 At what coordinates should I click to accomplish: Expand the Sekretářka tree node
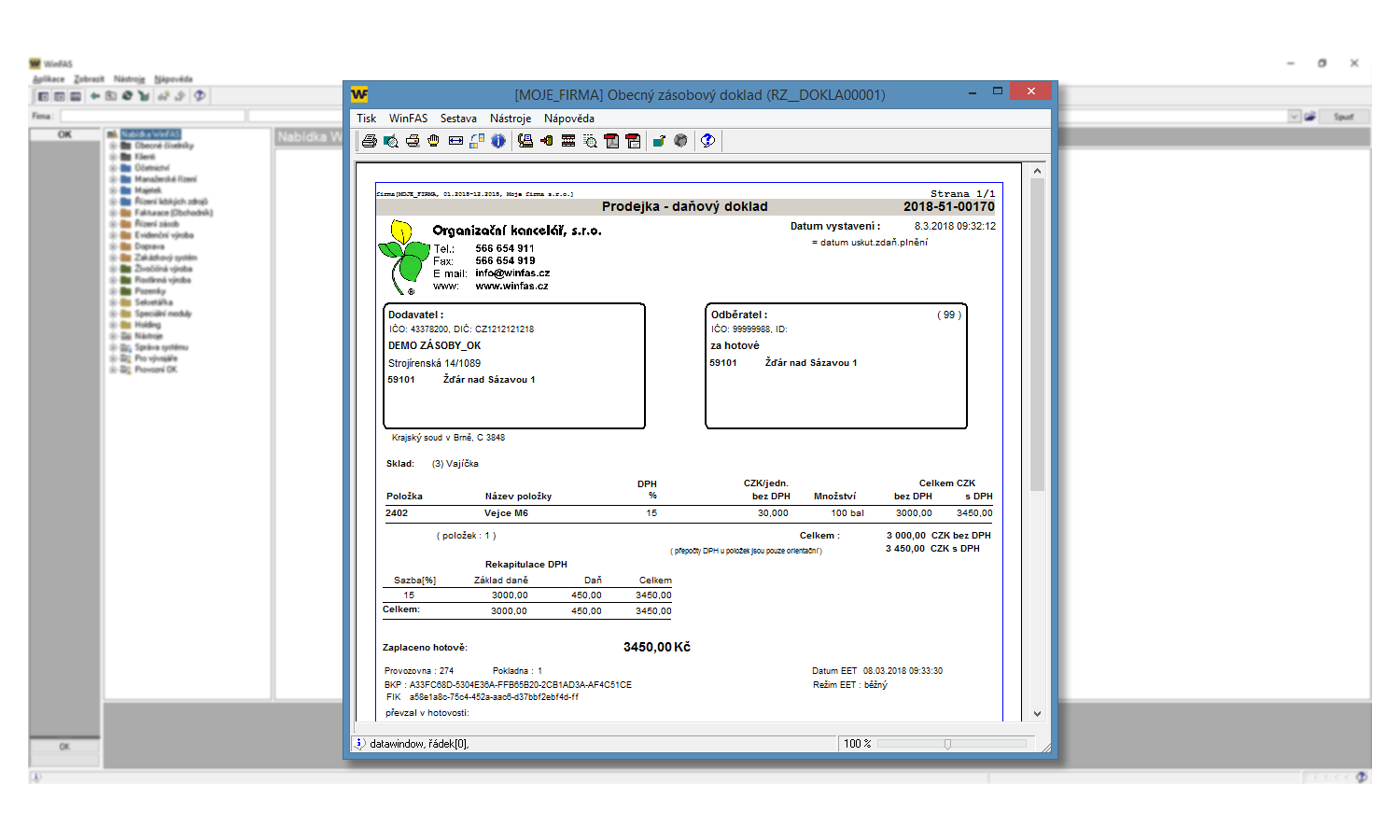tap(113, 302)
